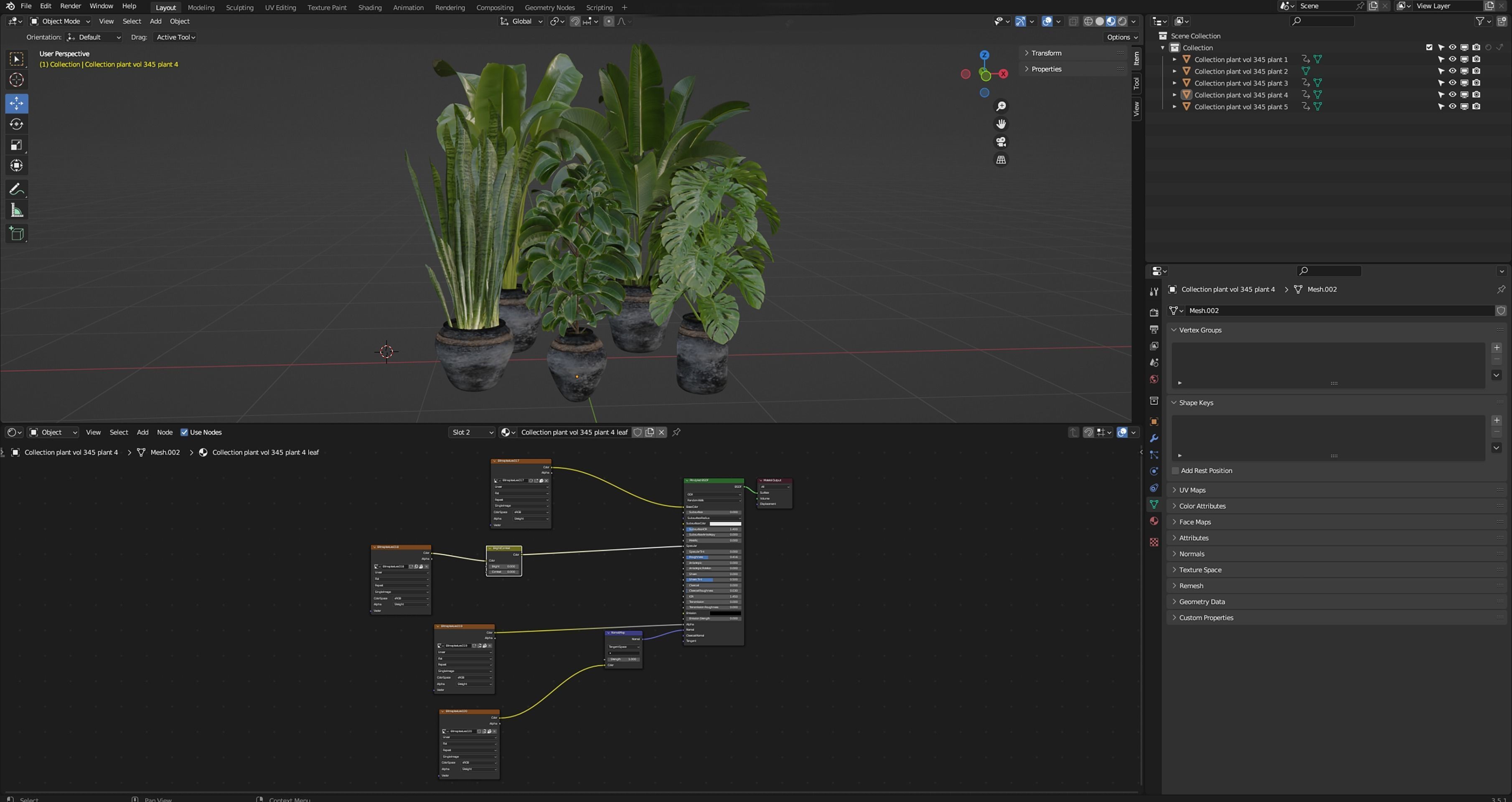The height and width of the screenshot is (802, 1512).
Task: Open the Object Mode dropdown
Action: [60, 21]
